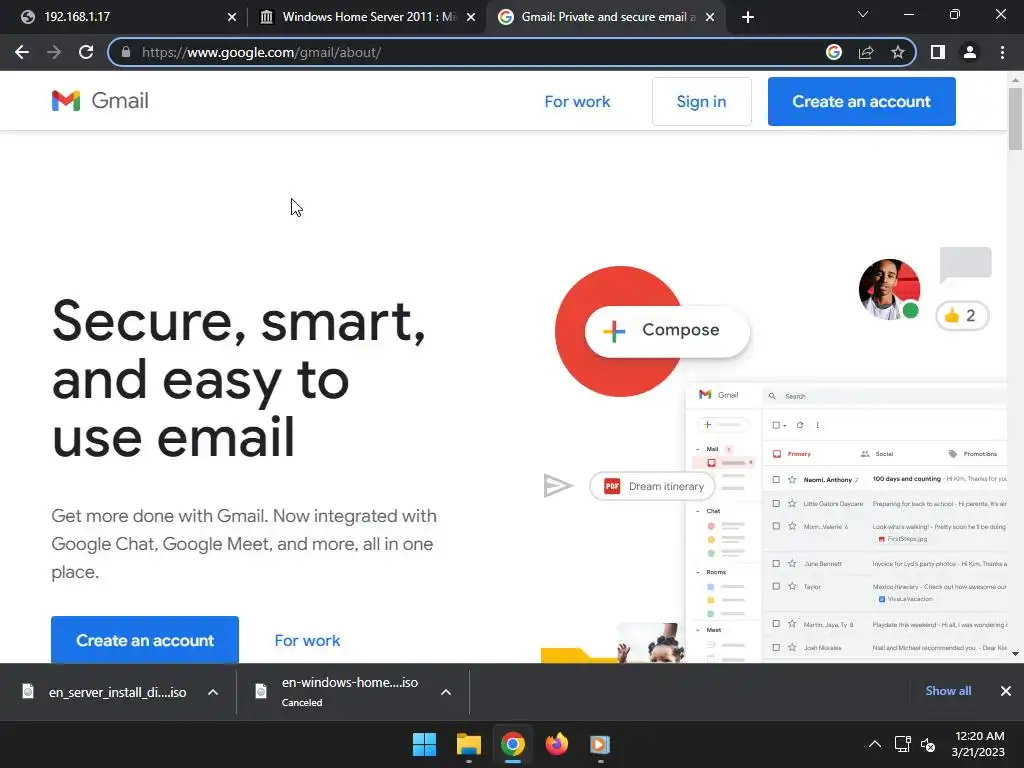Expand options for en-windows-home....iso download
This screenshot has width=1024, height=768.
tap(446, 692)
